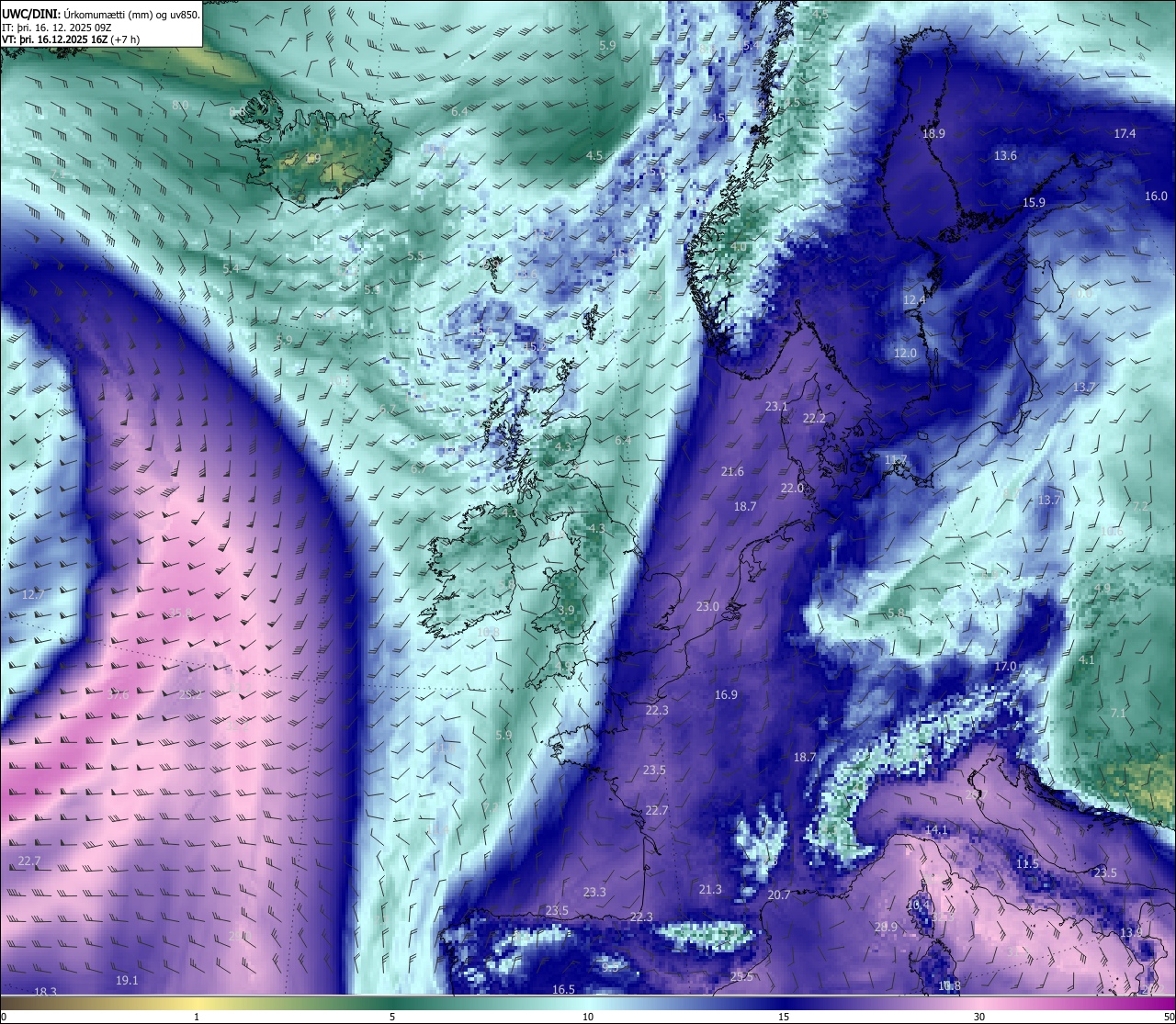
Task: Select the 13.6 value over Finland
Action: click(1005, 155)
